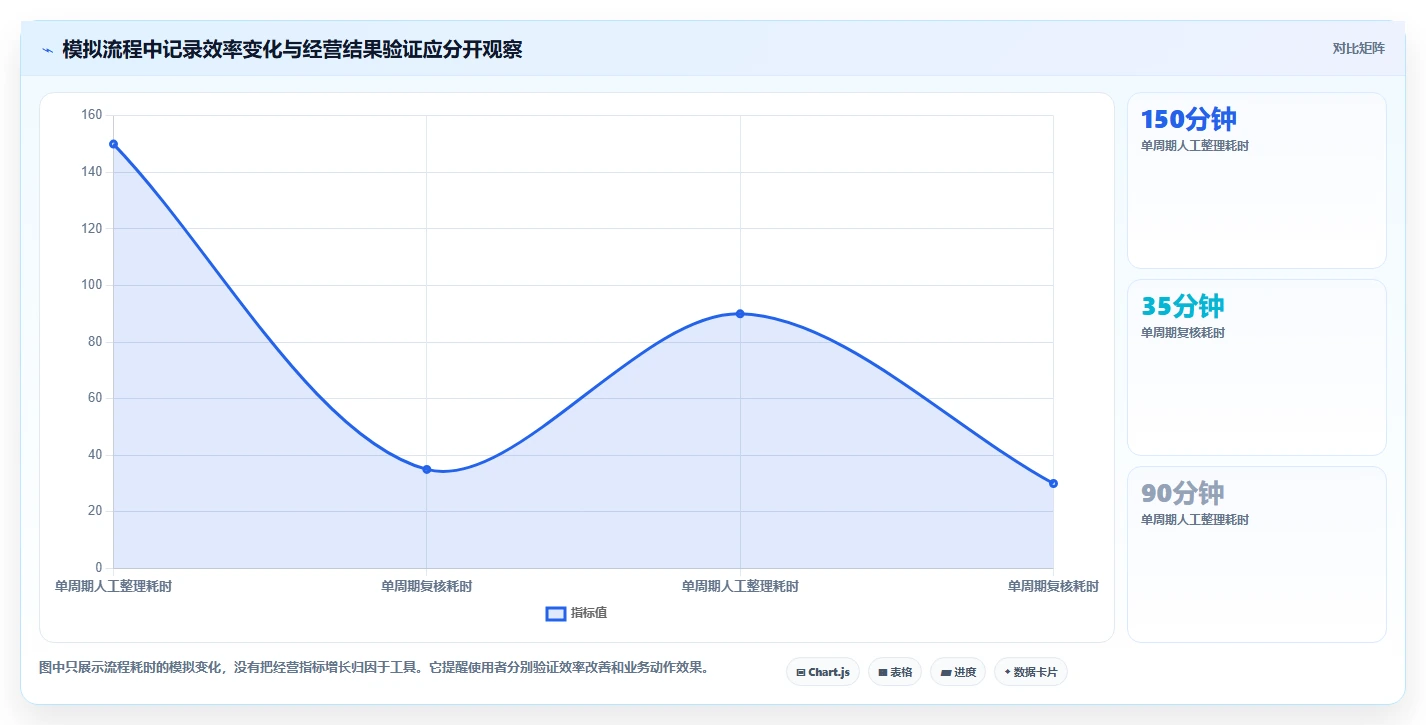
Task: Click the 90分钟 card value
Action: pyautogui.click(x=1183, y=493)
